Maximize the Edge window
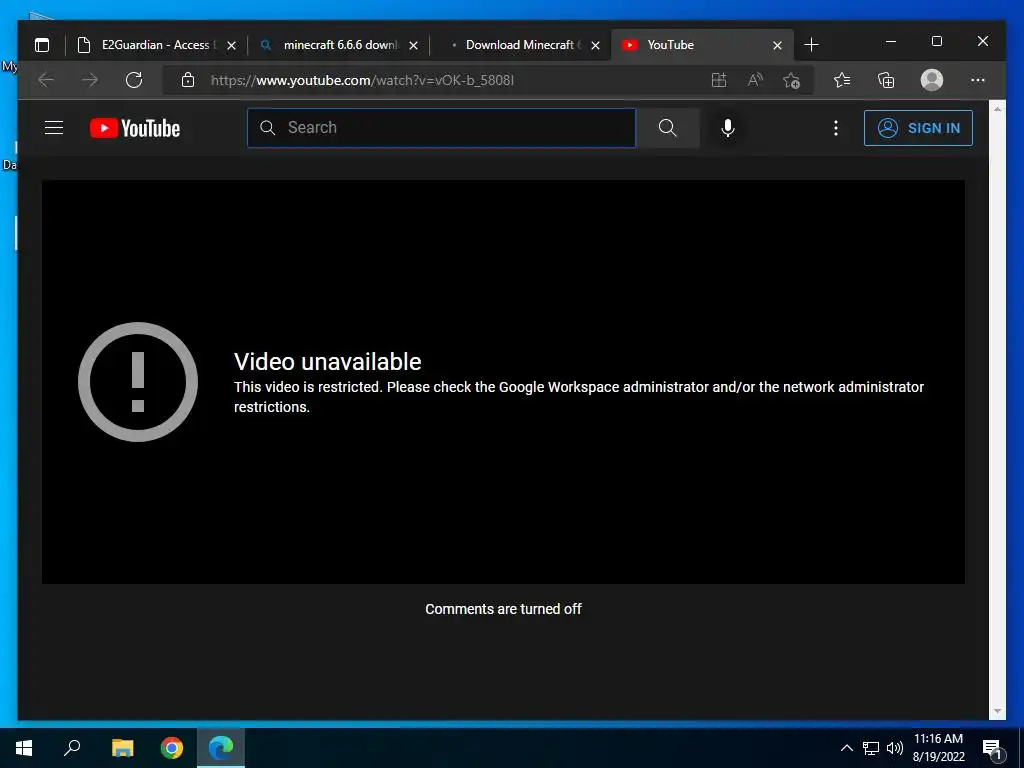This screenshot has height=768, width=1024. 936,41
